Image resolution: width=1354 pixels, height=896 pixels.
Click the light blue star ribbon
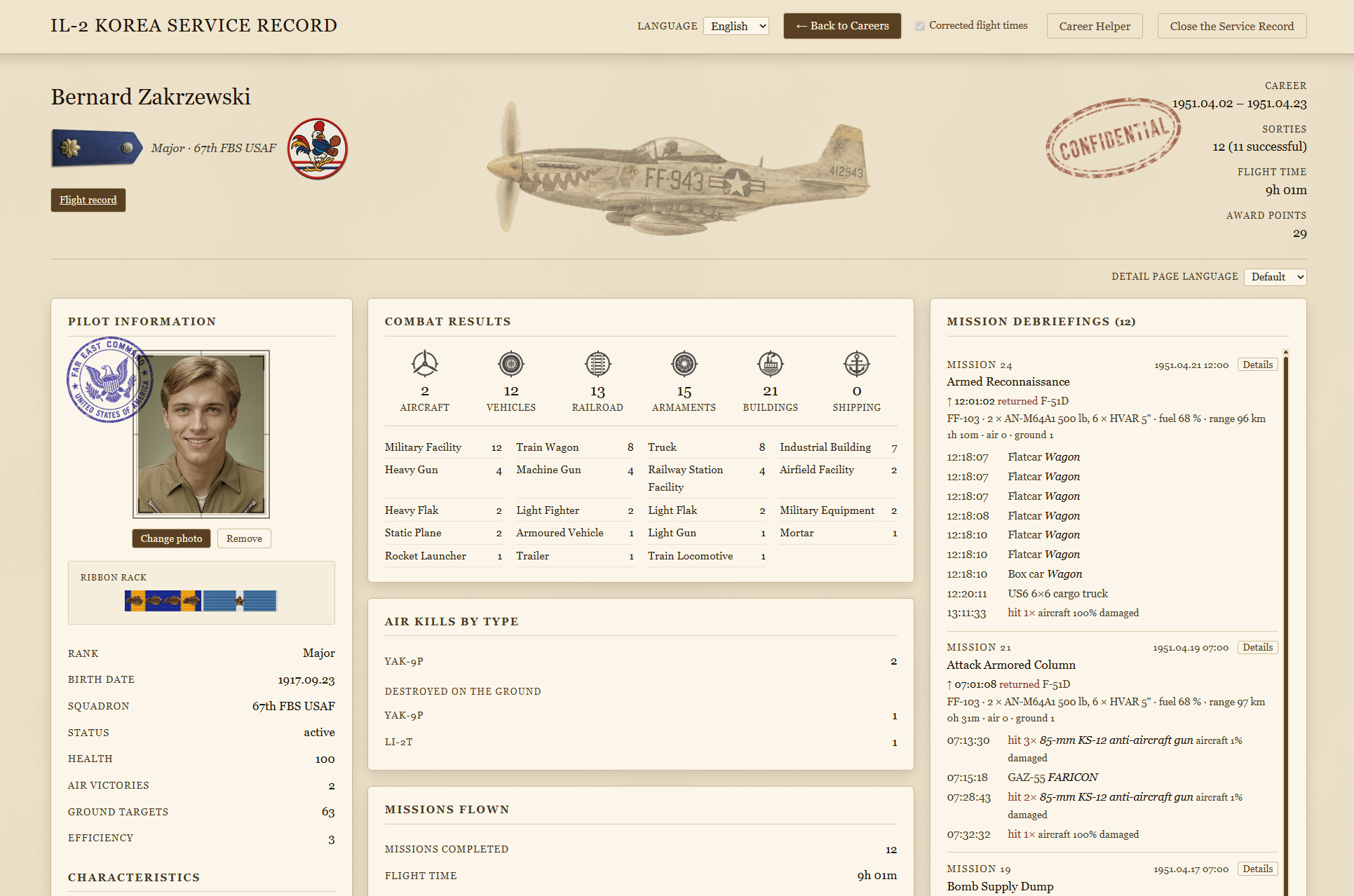(240, 601)
